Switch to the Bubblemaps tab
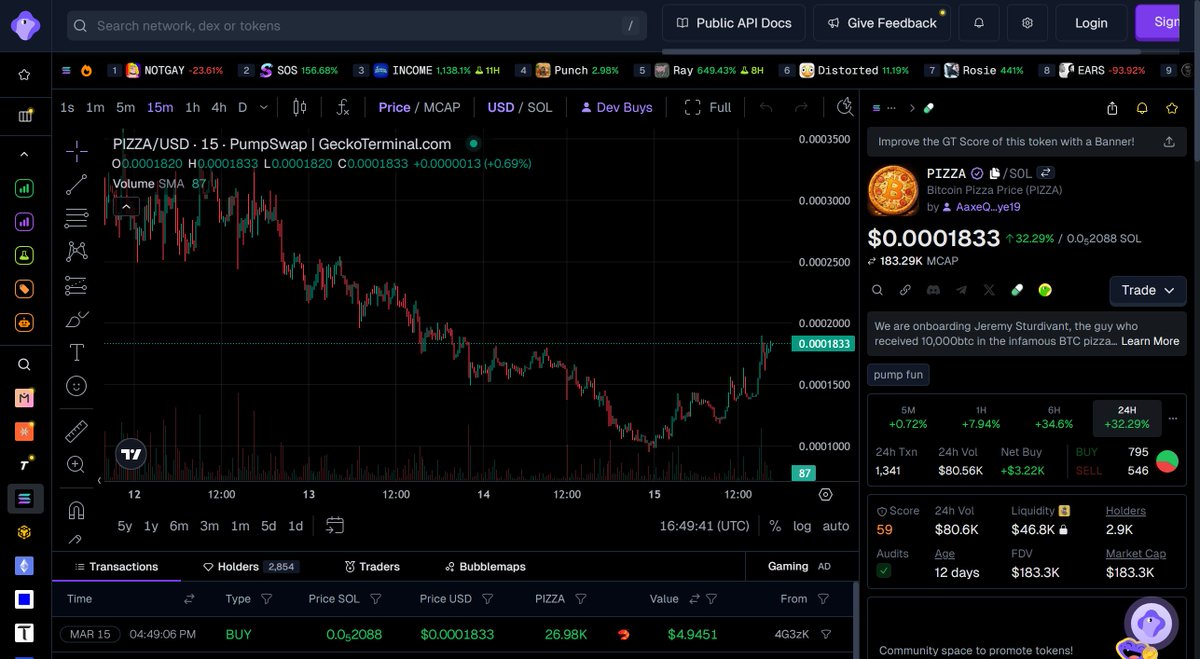 pos(485,567)
